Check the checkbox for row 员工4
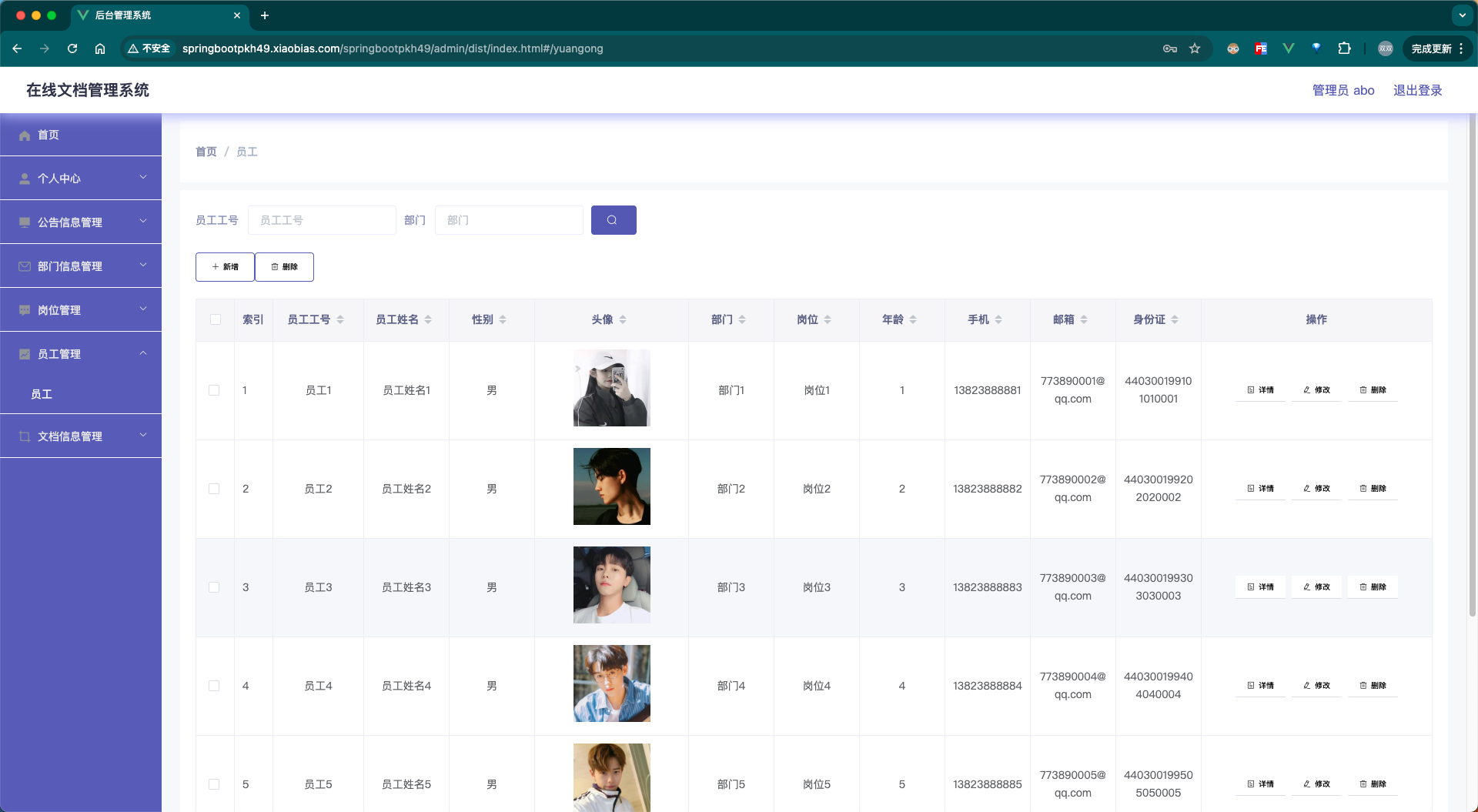 point(214,686)
